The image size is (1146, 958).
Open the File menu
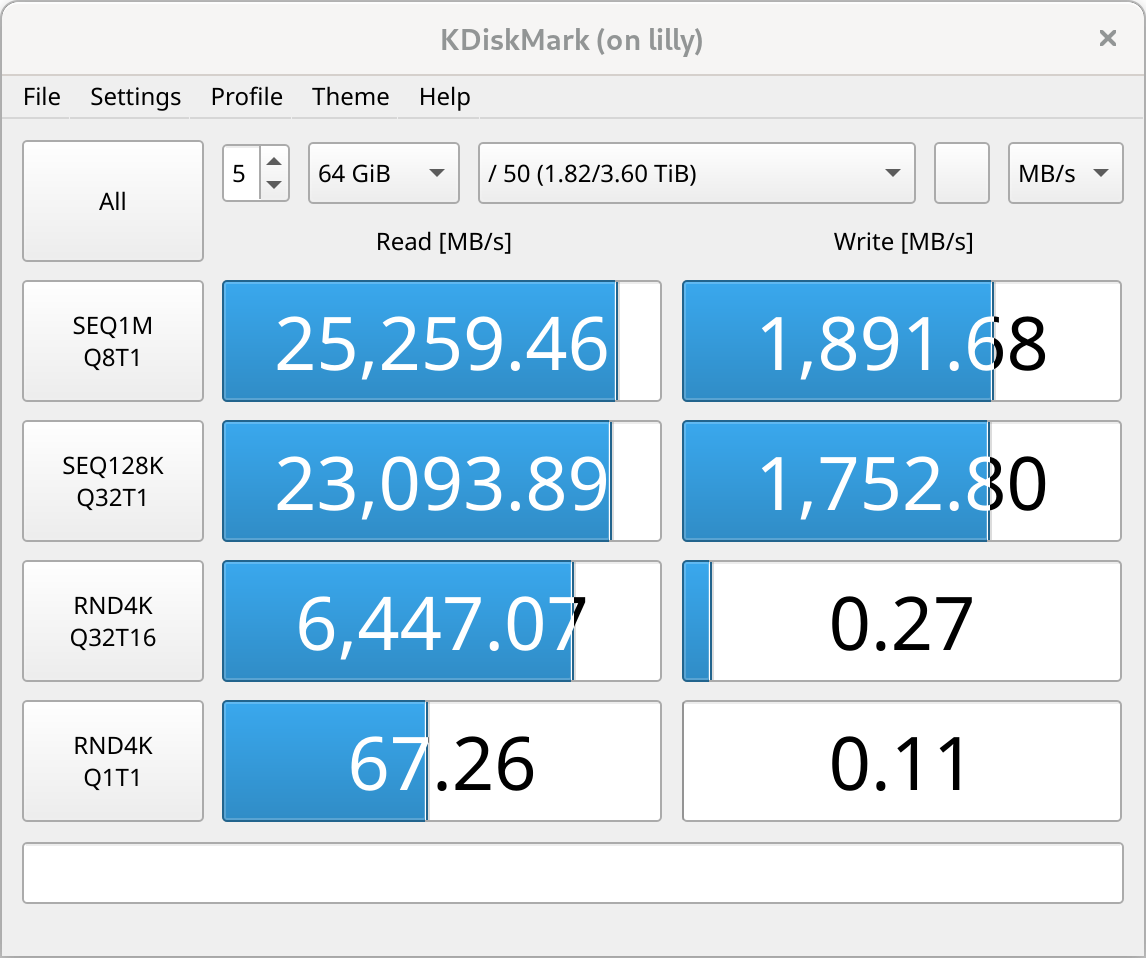click(x=41, y=97)
